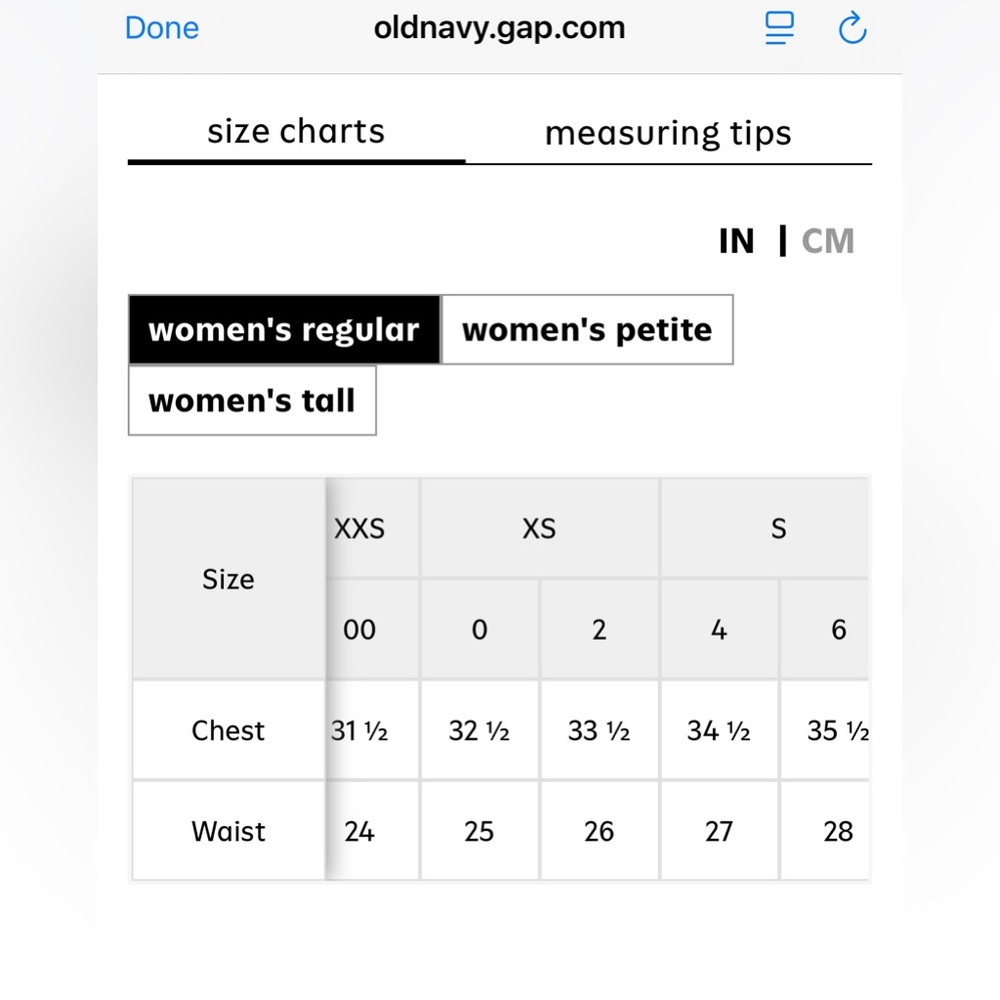Tap chest value 33 ½ cell
1000x1000 pixels.
pos(599,730)
